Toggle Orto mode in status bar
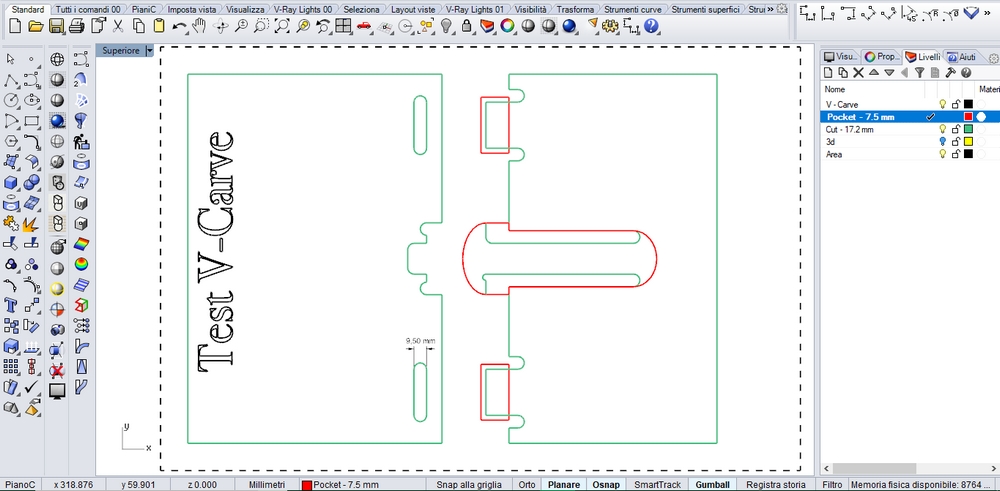Viewport: 1000px width, 491px height. point(527,485)
